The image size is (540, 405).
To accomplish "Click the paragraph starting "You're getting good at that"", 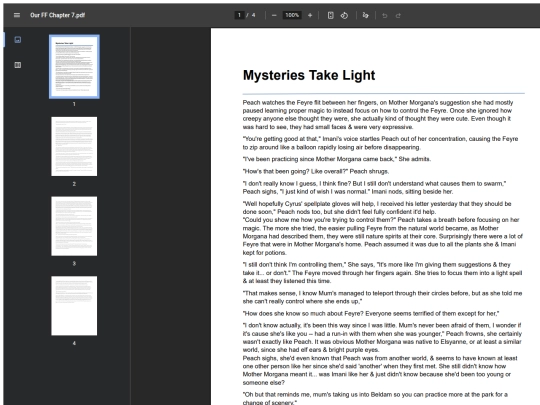I will pos(380,143).
